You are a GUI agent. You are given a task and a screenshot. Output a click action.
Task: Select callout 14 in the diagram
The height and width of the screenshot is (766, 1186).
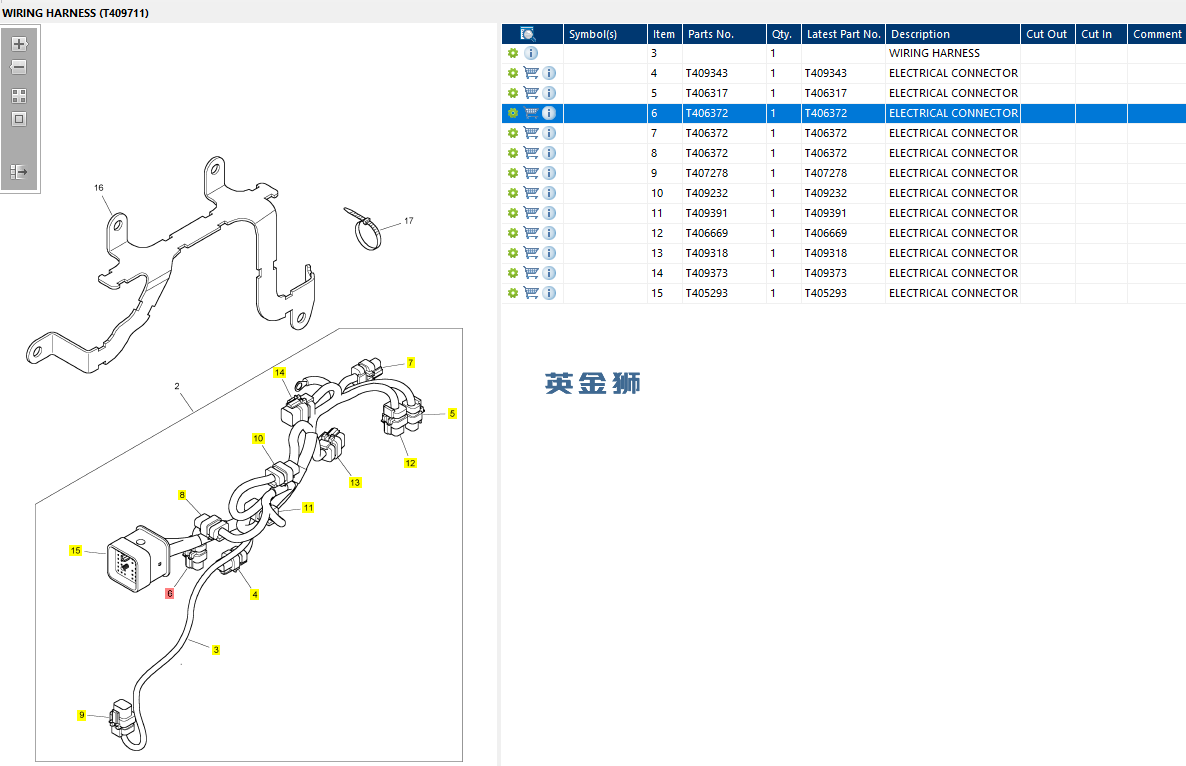click(x=280, y=373)
